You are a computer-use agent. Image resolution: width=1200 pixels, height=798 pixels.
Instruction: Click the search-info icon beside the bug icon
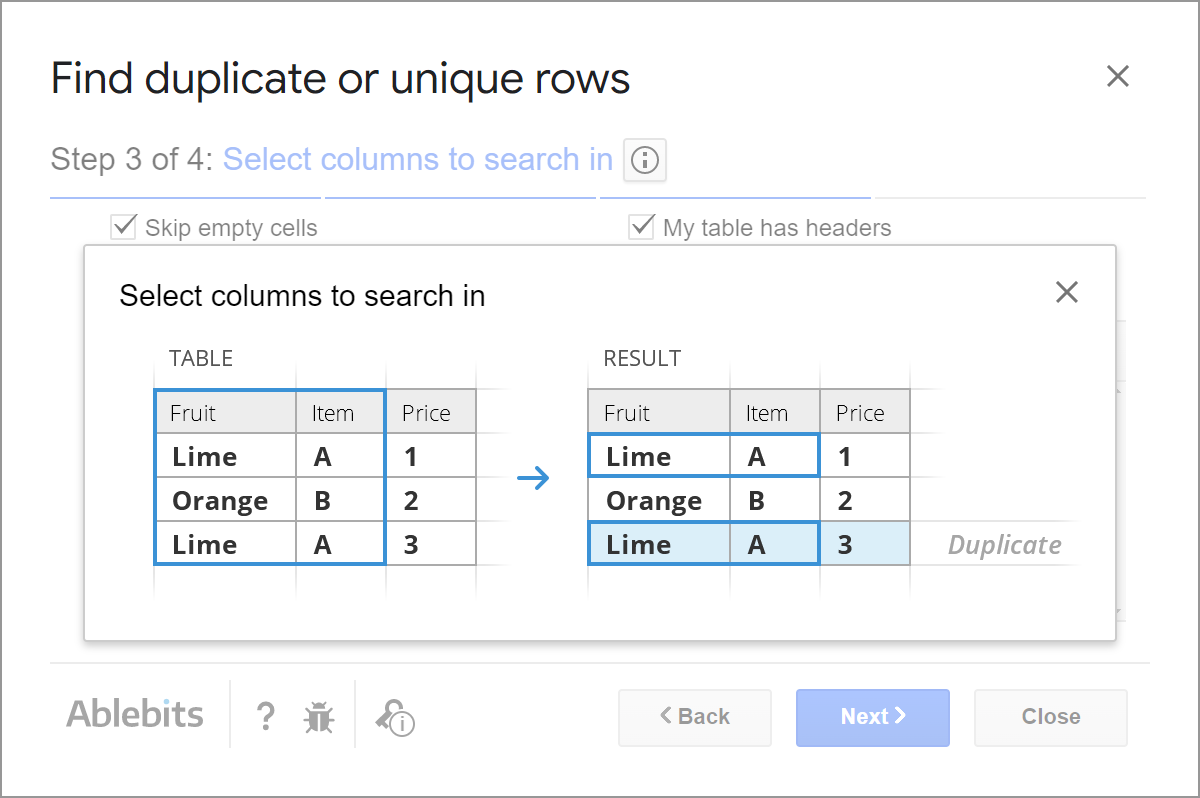396,718
